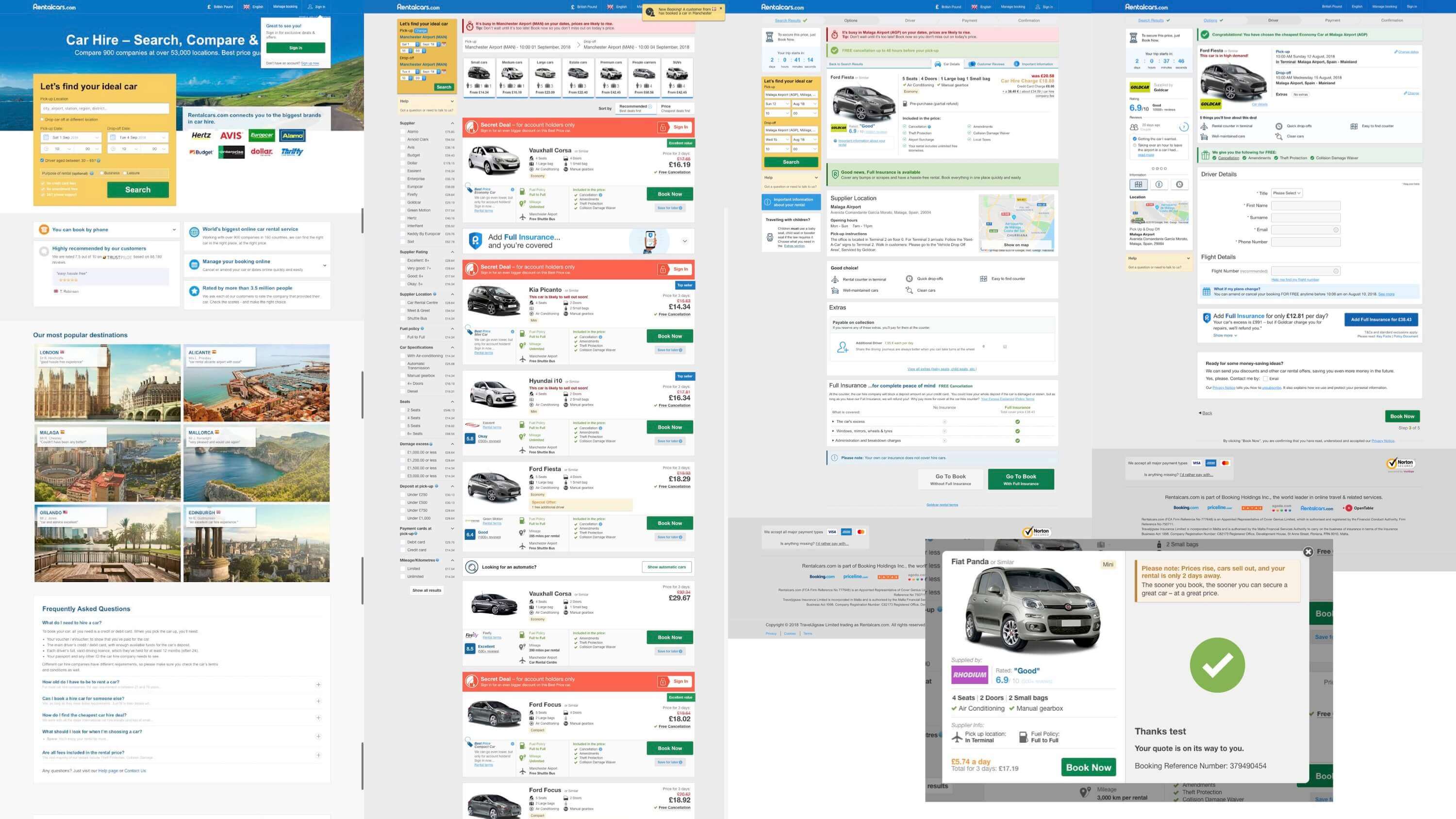Sort results by Price, cheapest first
Screen dimensions: 1456x819
coord(676,108)
